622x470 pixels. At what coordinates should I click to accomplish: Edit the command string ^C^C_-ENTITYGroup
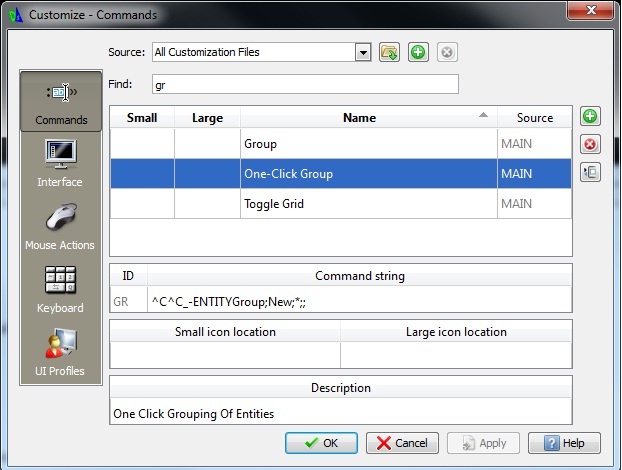tap(359, 302)
